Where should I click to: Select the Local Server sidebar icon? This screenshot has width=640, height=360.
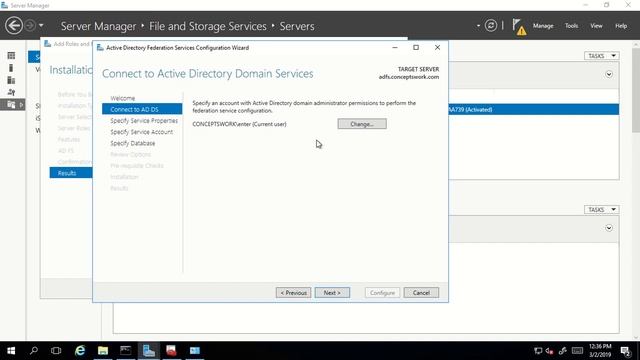(x=11, y=68)
